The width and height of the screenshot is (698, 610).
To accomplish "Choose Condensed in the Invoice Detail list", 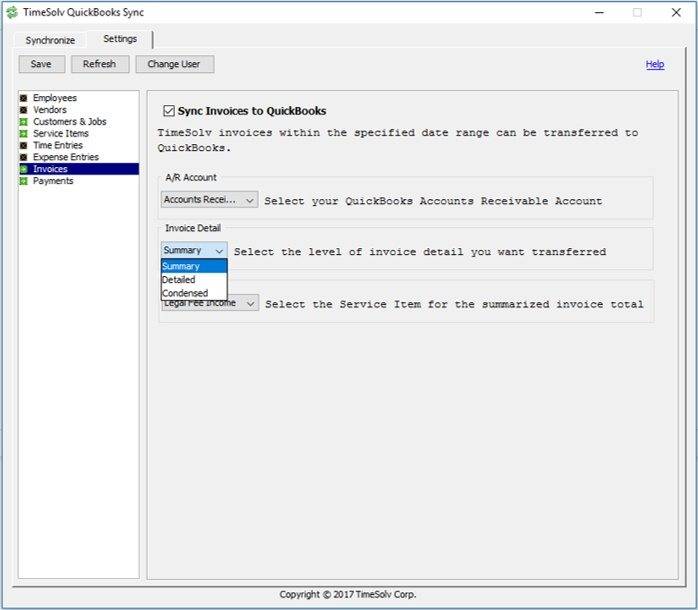I will pyautogui.click(x=194, y=293).
